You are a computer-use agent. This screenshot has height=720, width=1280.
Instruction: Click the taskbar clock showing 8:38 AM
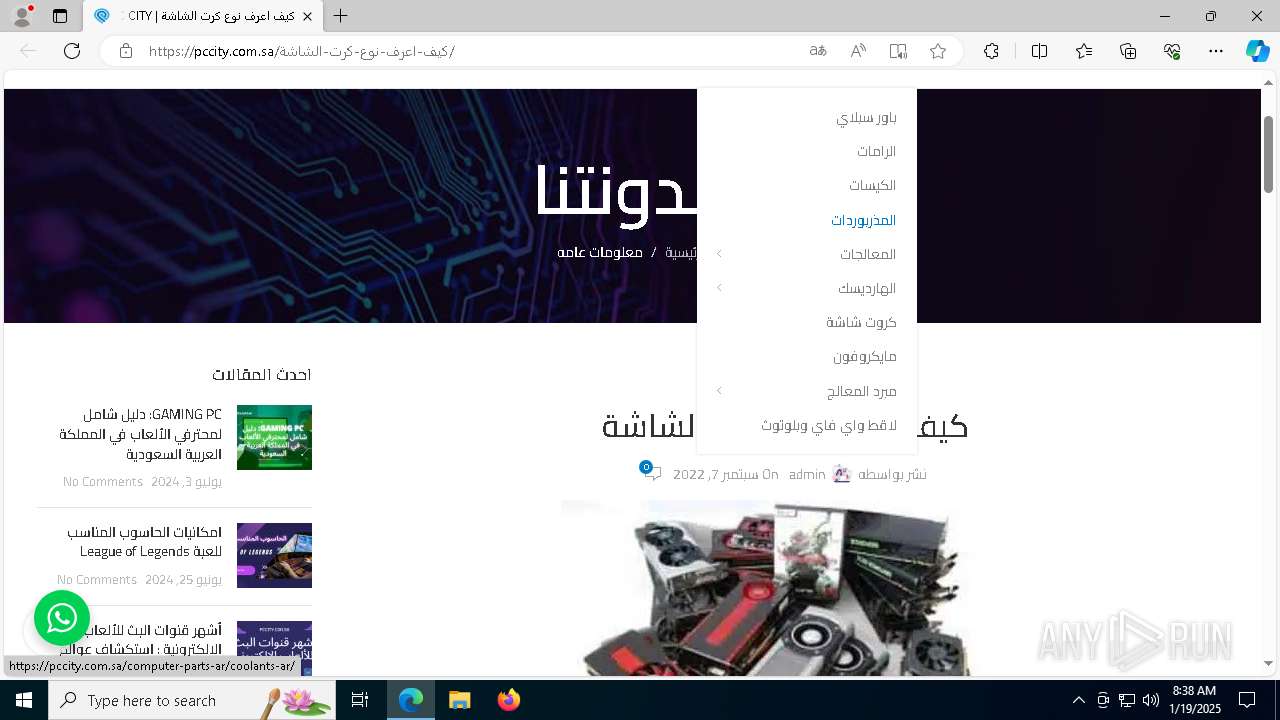1196,700
